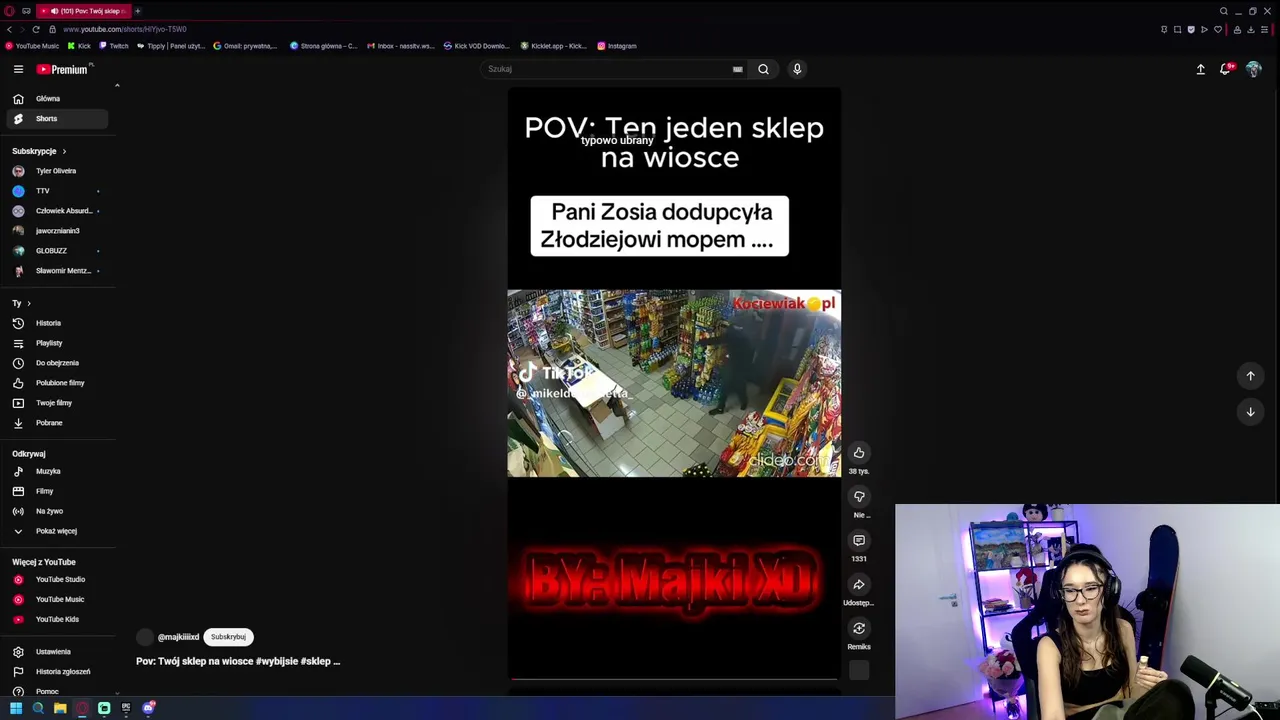The image size is (1280, 720).
Task: Open YouTube notifications bell
Action: 1226,69
